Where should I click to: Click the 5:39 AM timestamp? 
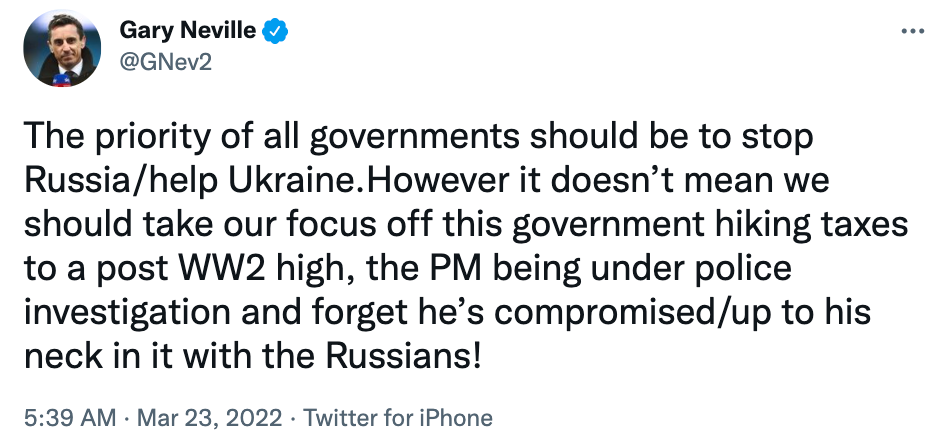[x=59, y=417]
